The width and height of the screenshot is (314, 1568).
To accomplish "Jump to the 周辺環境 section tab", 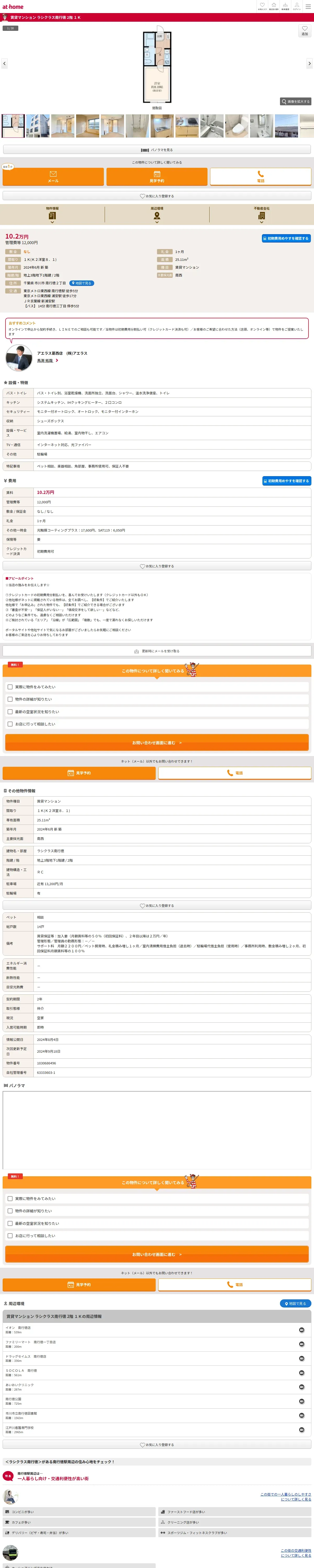I will coord(157,214).
